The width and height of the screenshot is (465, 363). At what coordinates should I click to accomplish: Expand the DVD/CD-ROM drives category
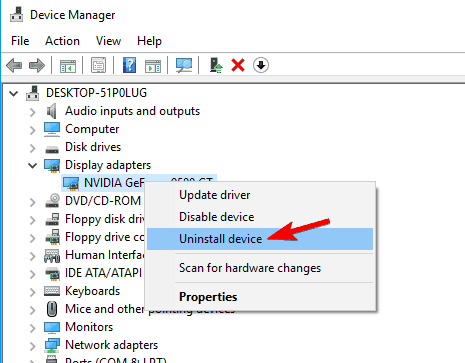coord(32,202)
